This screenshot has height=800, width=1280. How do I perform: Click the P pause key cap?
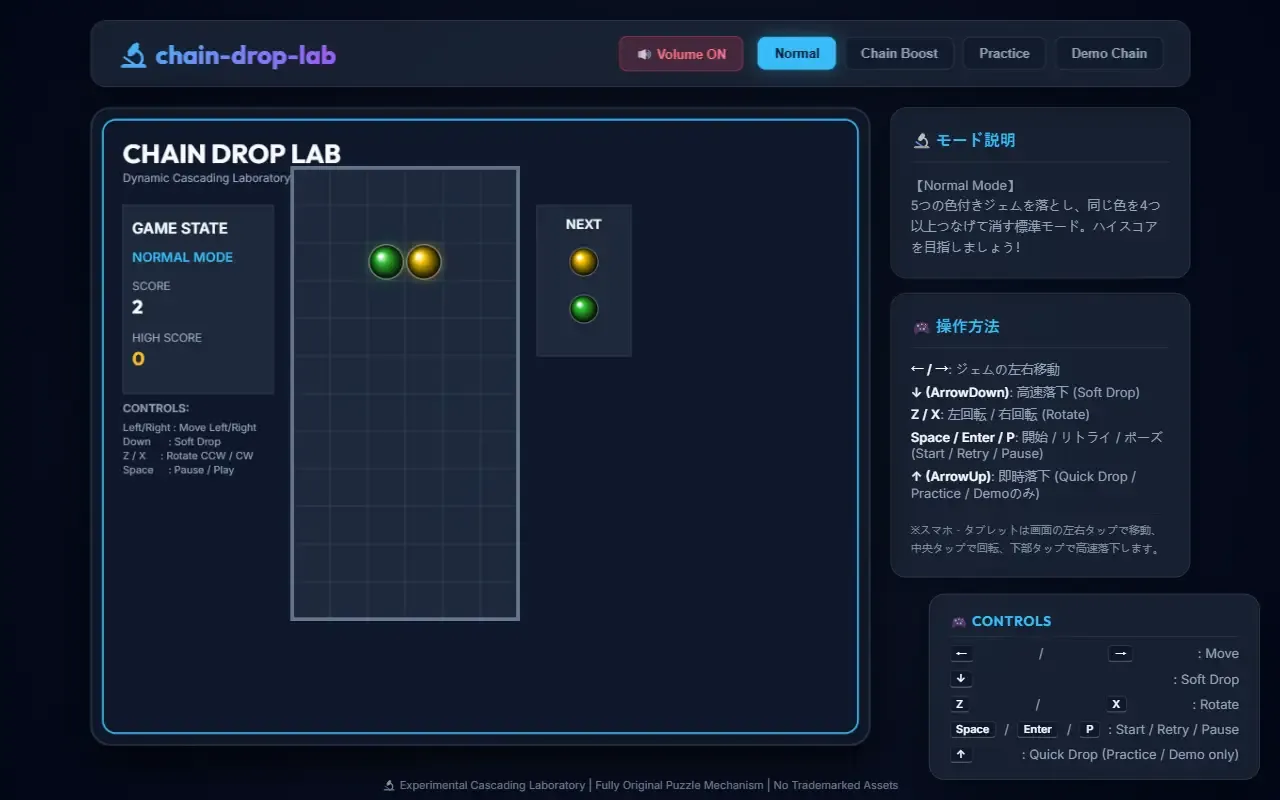click(1089, 729)
